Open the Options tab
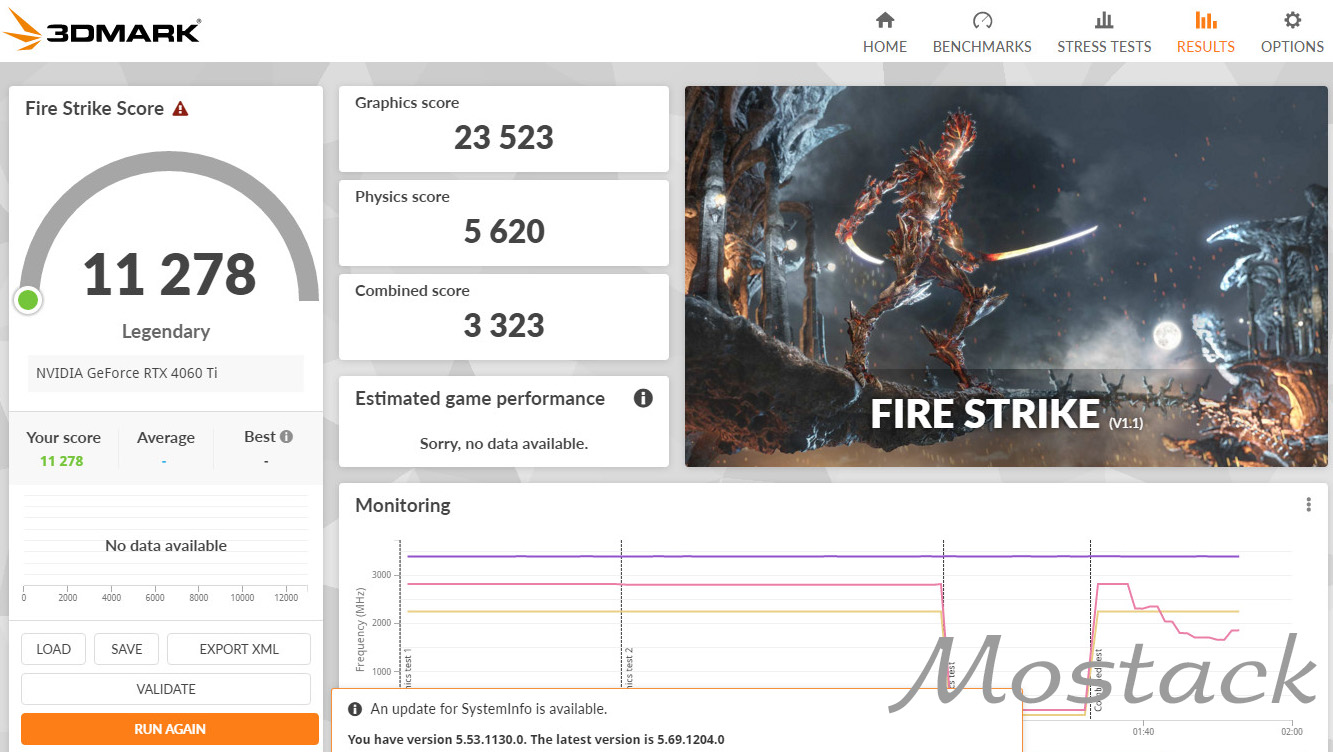Image resolution: width=1333 pixels, height=752 pixels. pyautogui.click(x=1292, y=33)
